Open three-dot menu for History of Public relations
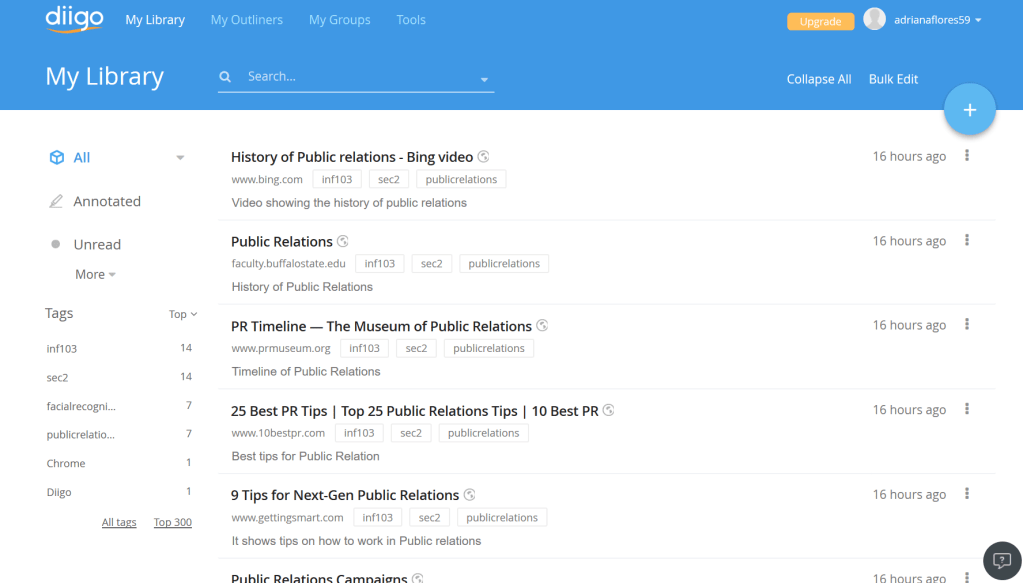This screenshot has width=1023, height=583. [967, 156]
